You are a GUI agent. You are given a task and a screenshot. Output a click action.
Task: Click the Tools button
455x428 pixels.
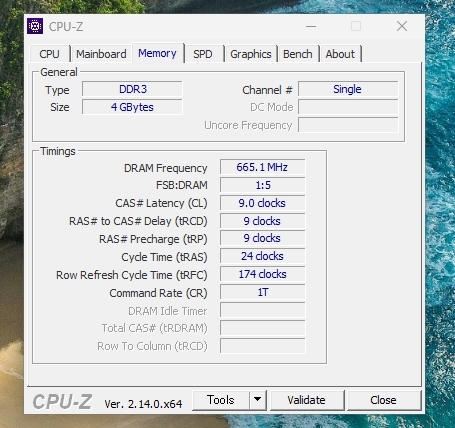click(221, 400)
